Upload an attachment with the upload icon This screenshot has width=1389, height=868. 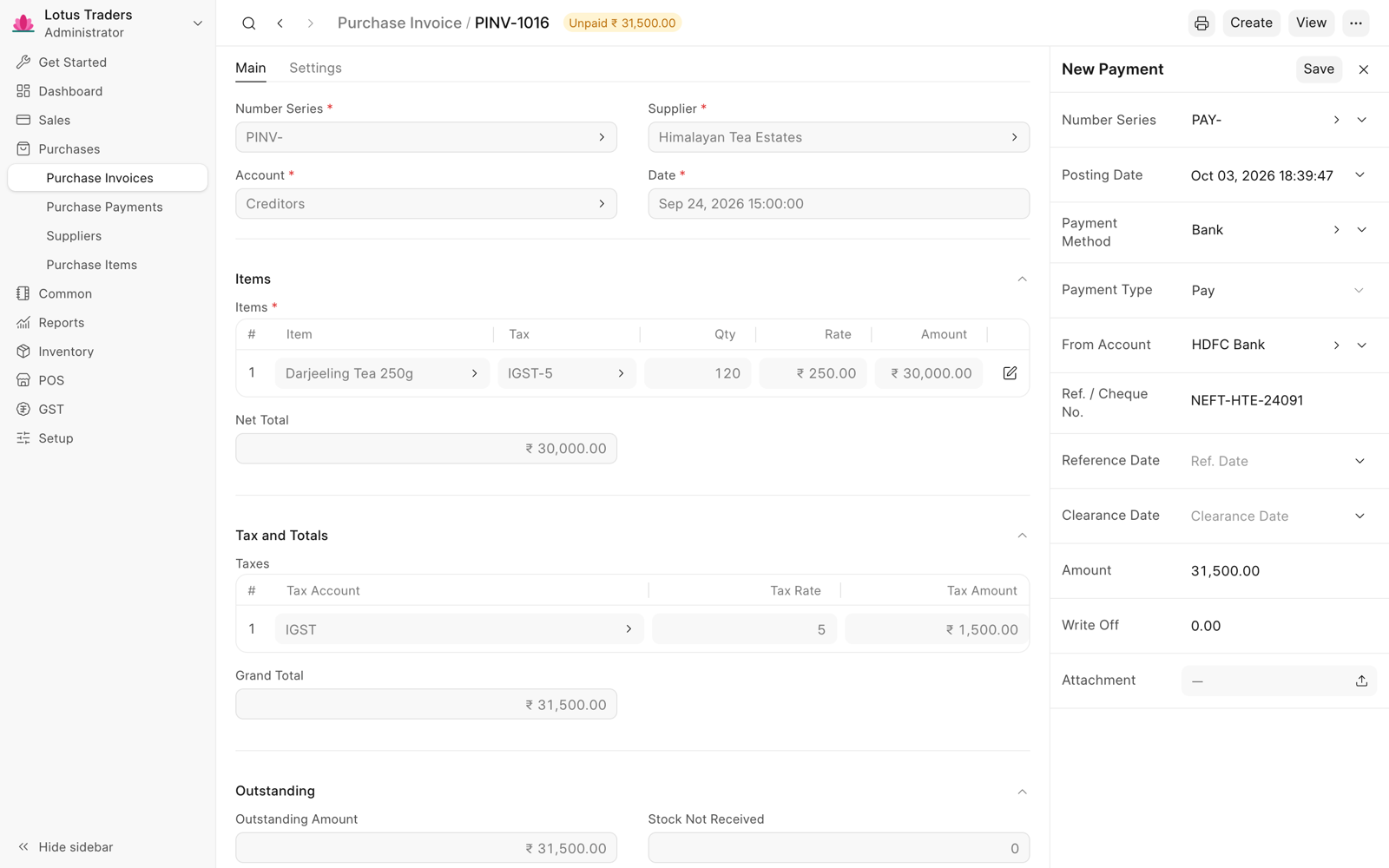coord(1361,681)
